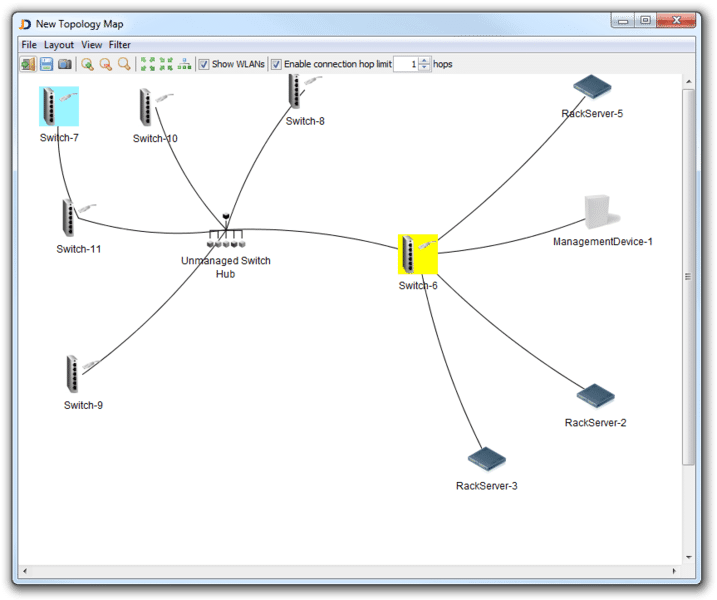Open the Layout menu
The image size is (717, 600).
tap(59, 45)
